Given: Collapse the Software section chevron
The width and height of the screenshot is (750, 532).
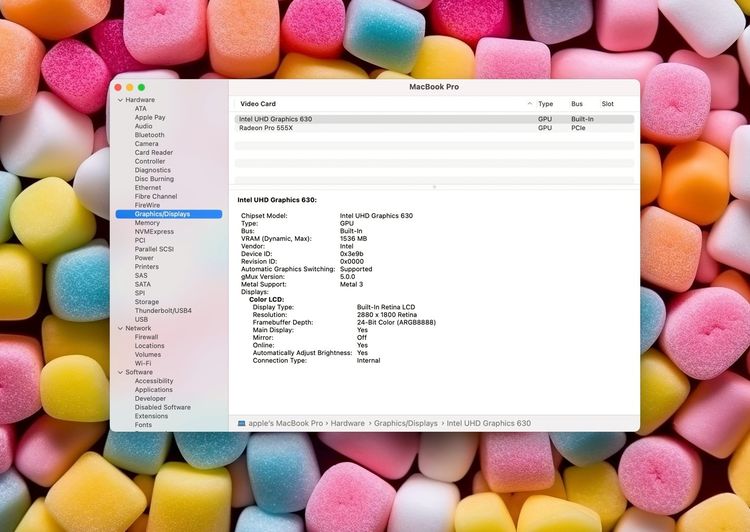Looking at the screenshot, I should [x=121, y=372].
